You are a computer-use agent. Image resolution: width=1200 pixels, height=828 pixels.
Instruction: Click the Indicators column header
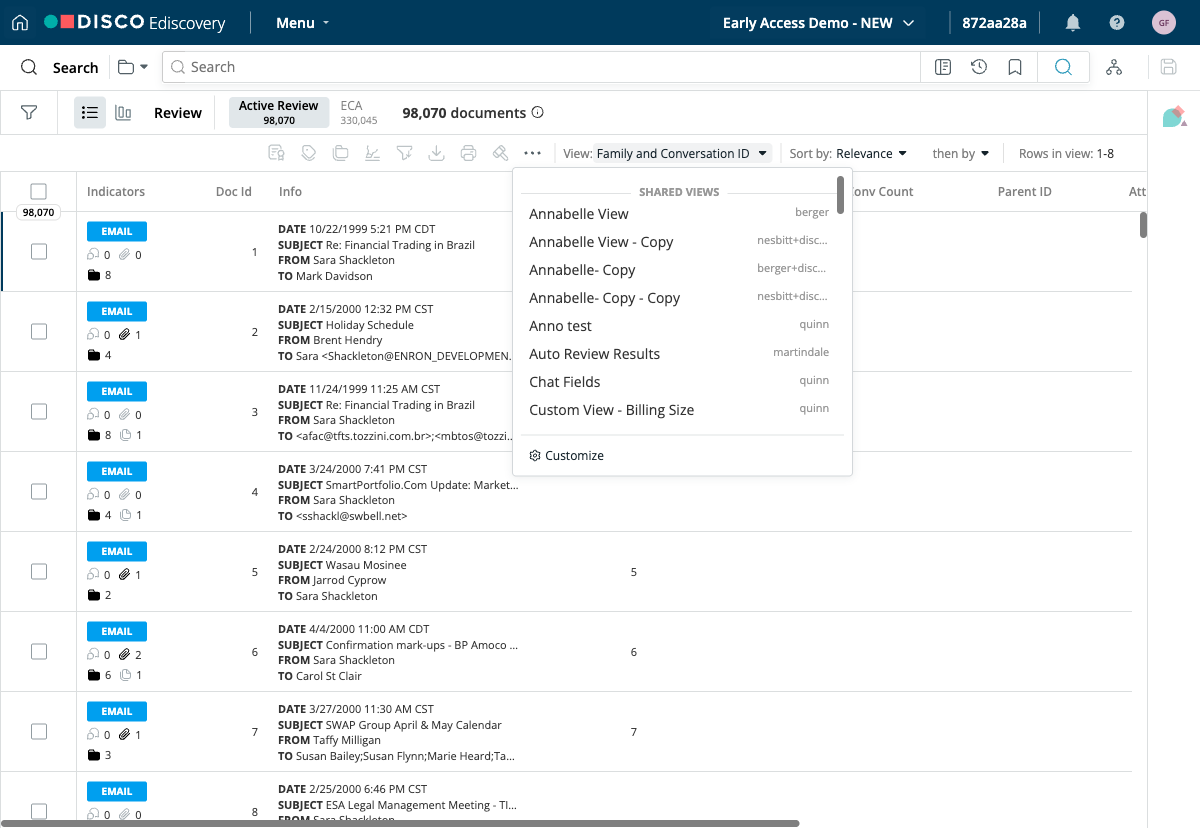(x=116, y=192)
